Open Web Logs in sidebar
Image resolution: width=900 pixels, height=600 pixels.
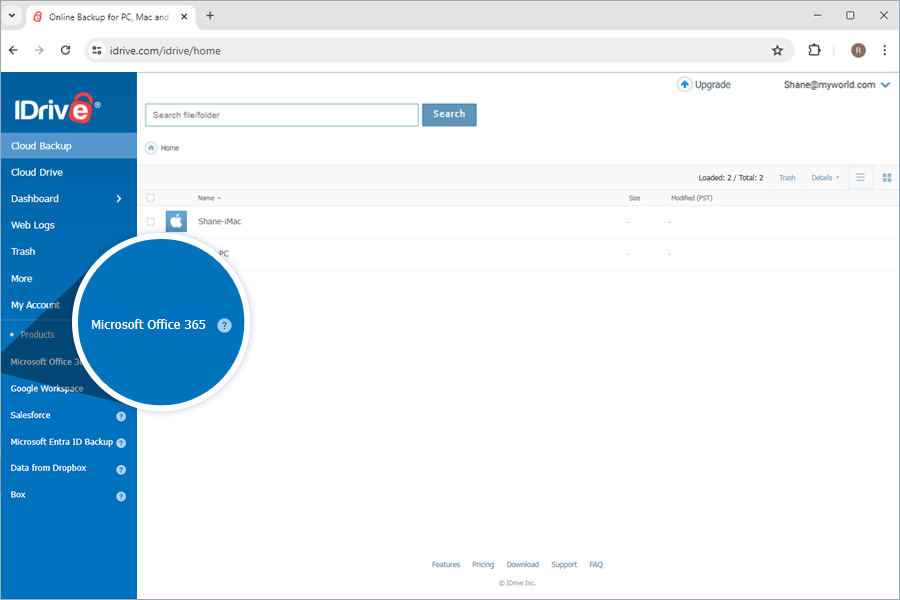tap(33, 225)
